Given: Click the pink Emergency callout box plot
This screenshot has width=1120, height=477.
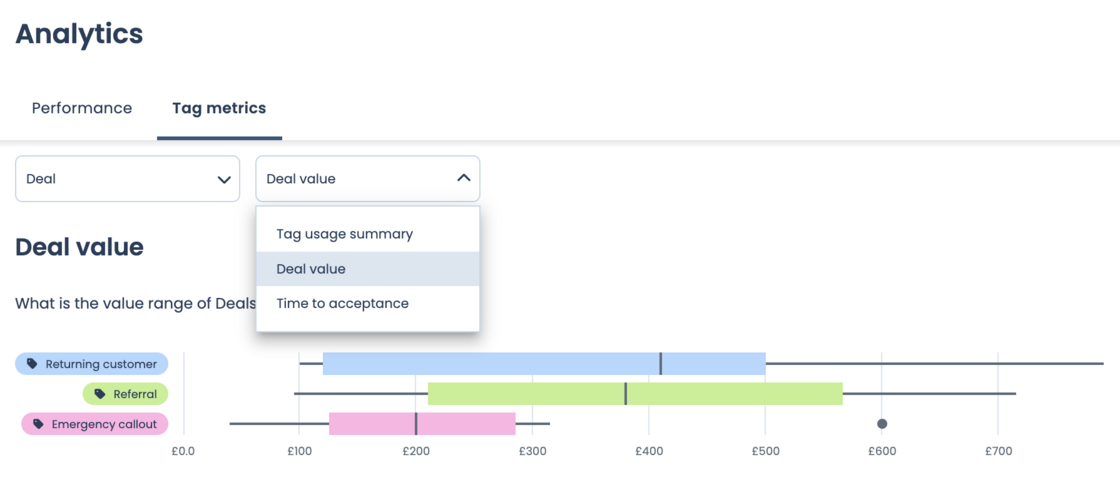Looking at the screenshot, I should pos(370,424).
